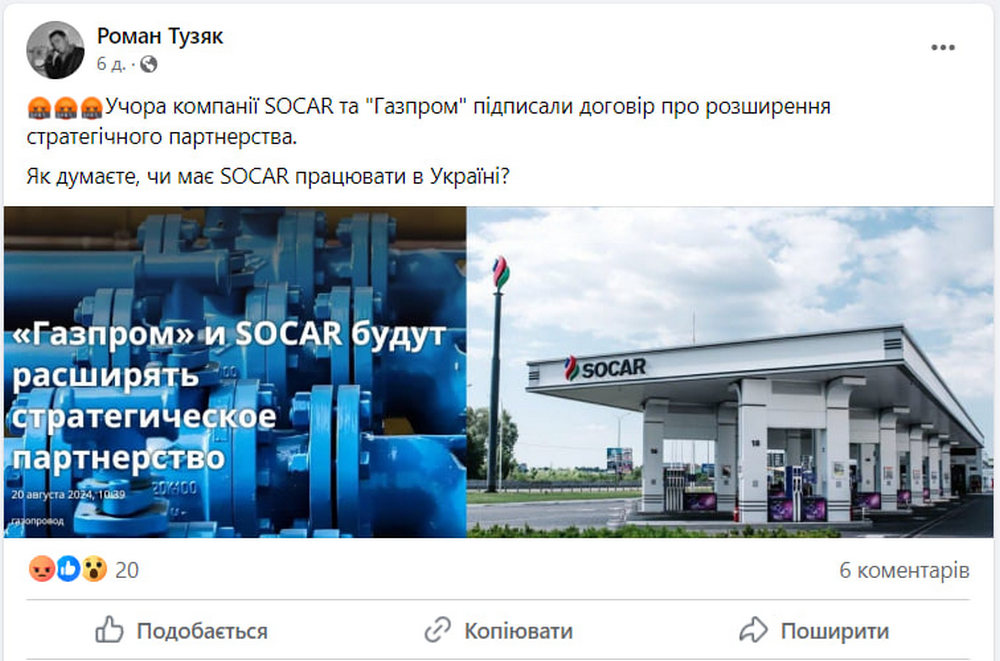
Task: Share the post using Поширити
Action: (814, 630)
